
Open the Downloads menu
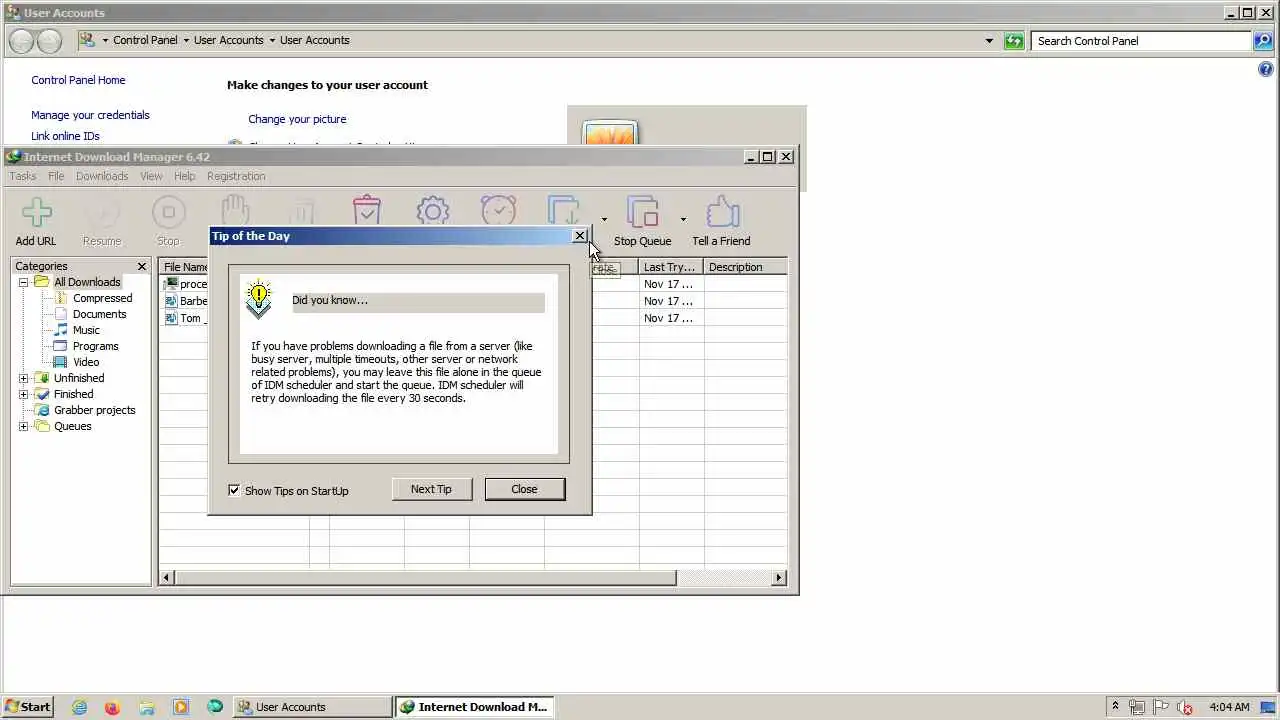[x=102, y=176]
